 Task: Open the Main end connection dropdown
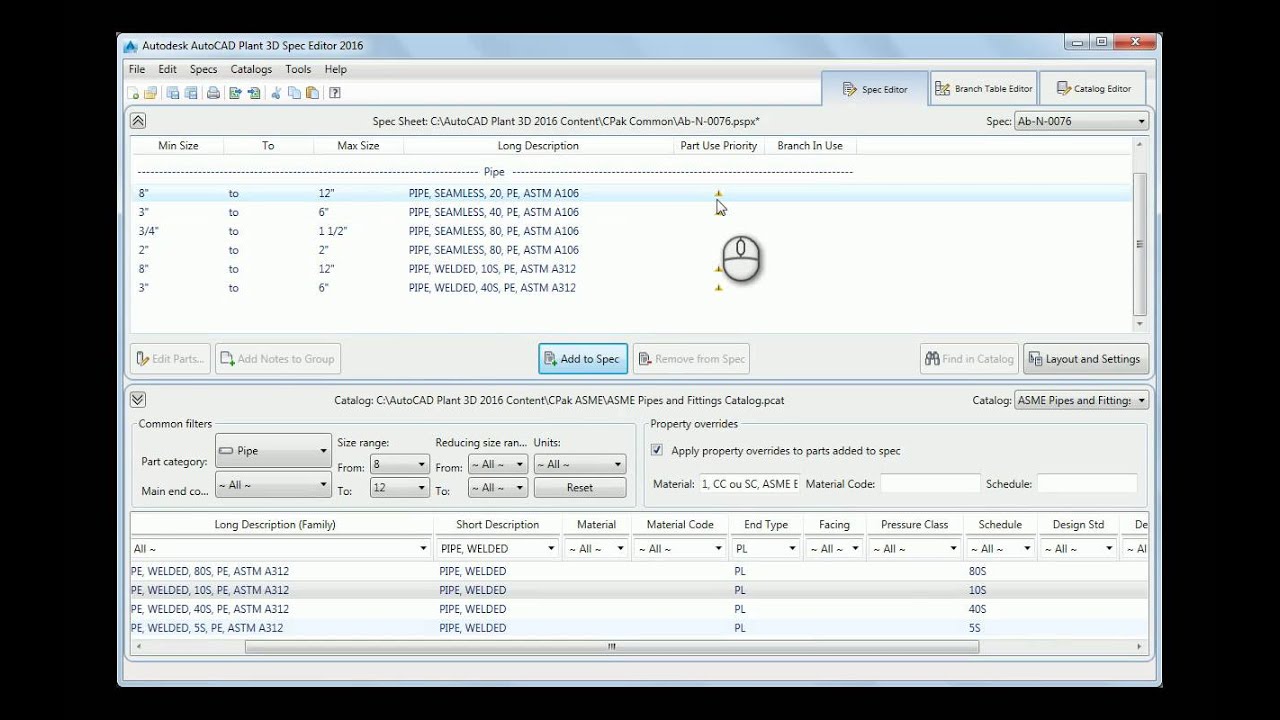coord(273,485)
